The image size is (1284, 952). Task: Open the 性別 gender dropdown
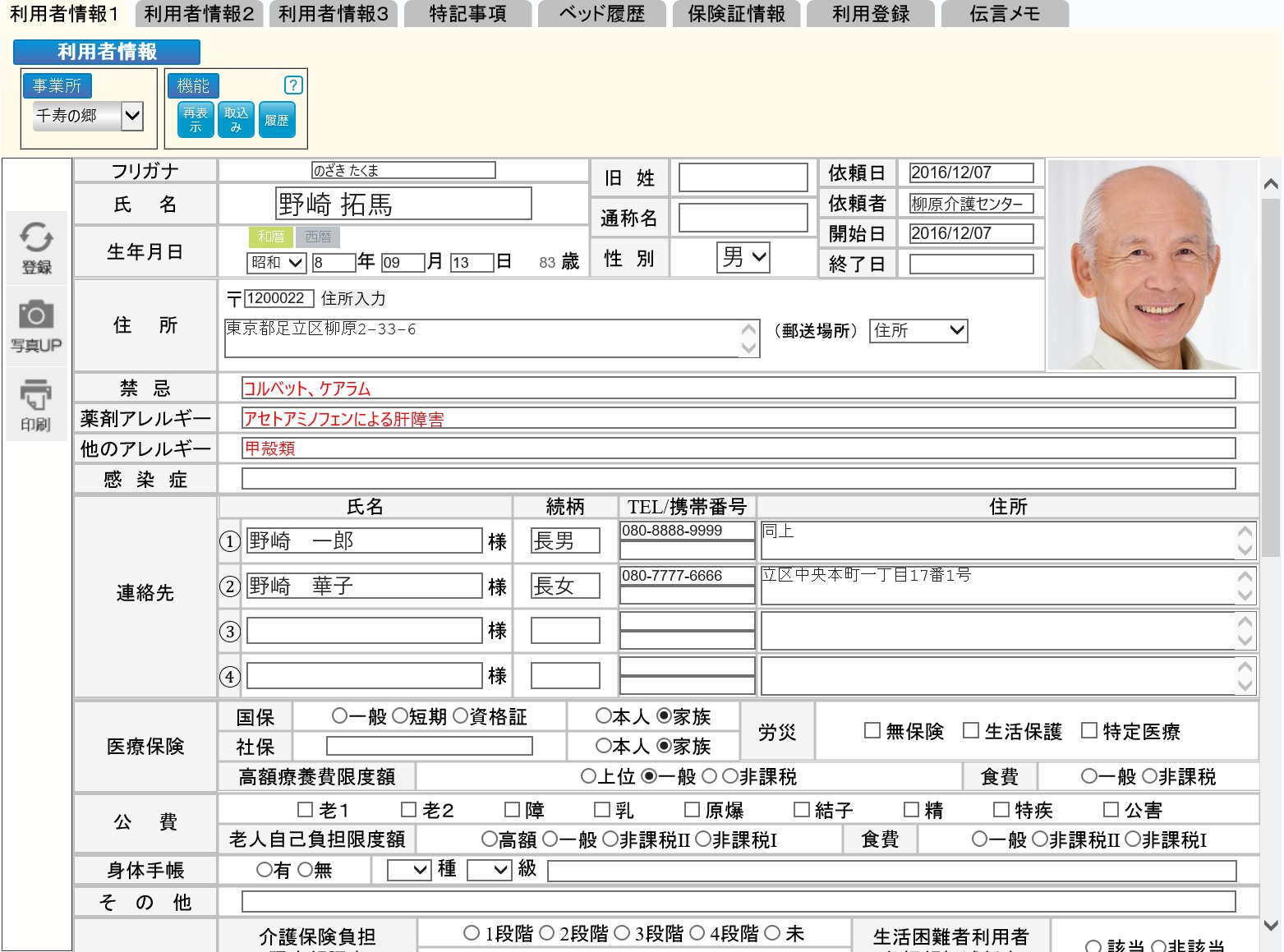pyautogui.click(x=743, y=258)
